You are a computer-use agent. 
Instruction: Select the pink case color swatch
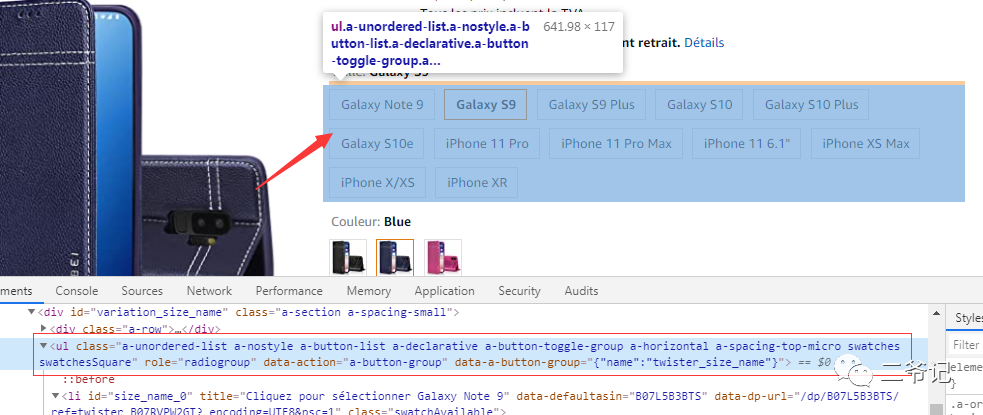tap(443, 258)
